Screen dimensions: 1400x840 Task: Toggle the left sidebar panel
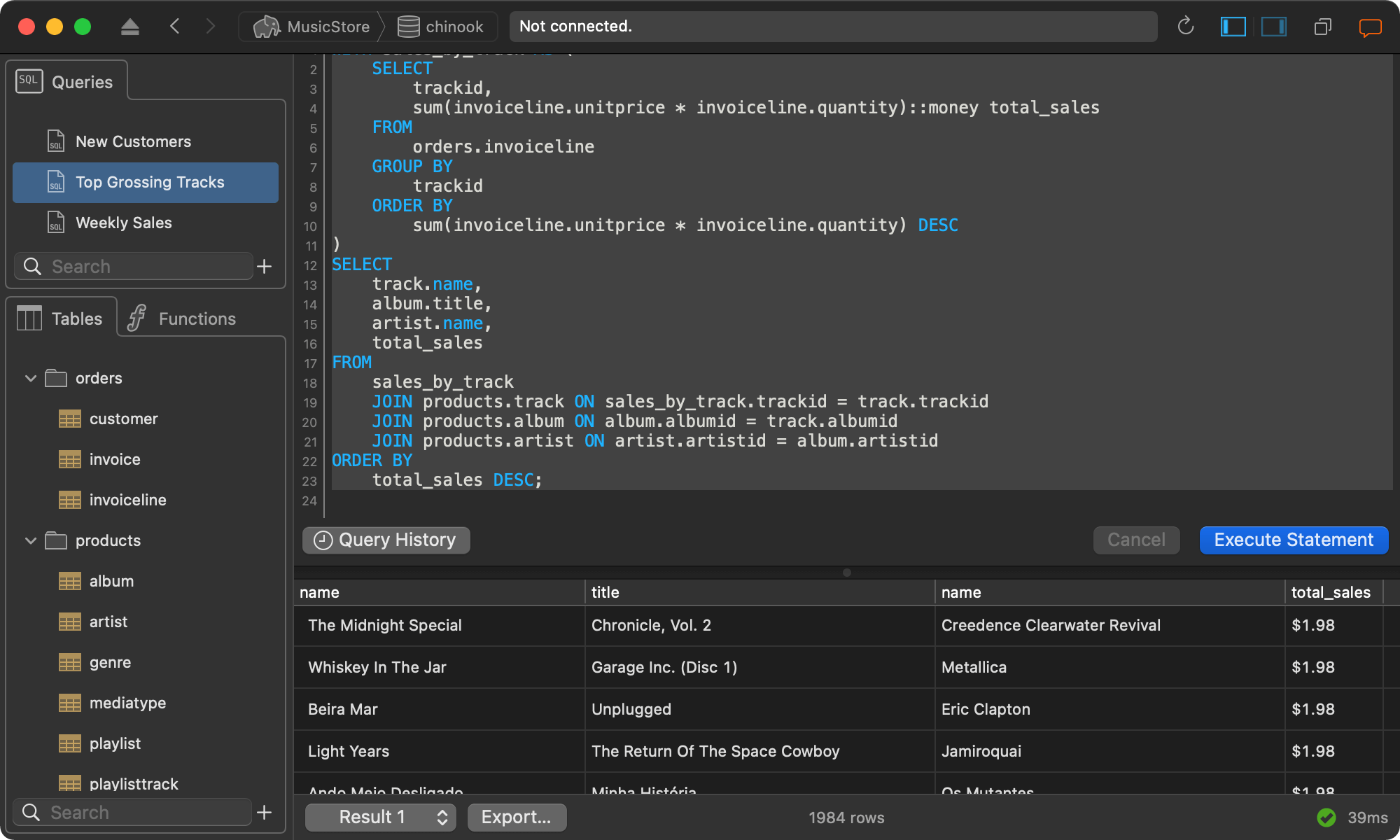tap(1233, 27)
